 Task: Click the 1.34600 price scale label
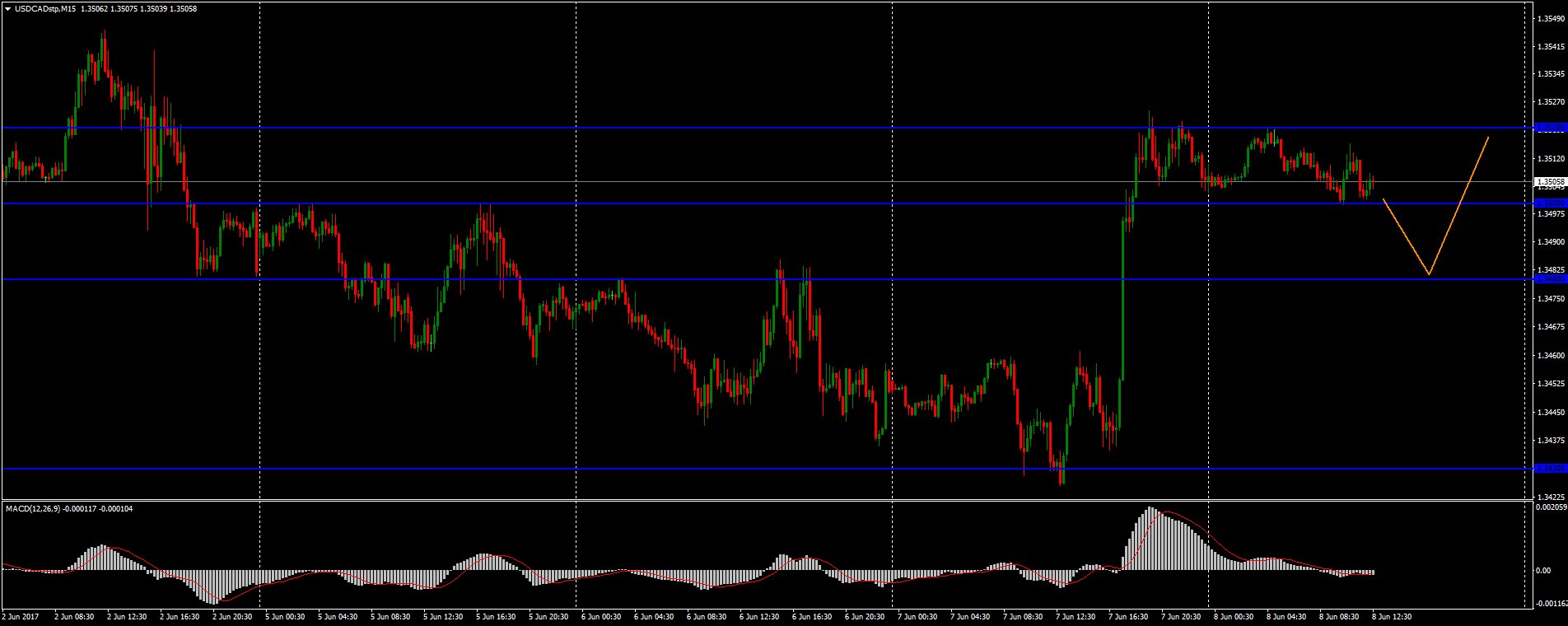pyautogui.click(x=1551, y=356)
